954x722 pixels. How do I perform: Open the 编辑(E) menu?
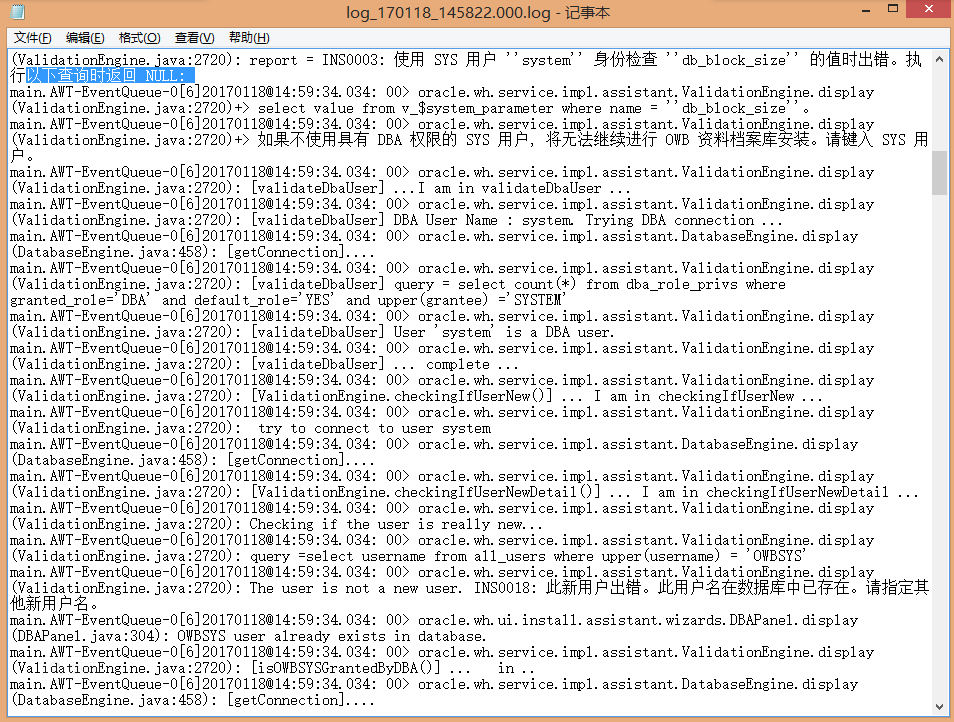[85, 38]
